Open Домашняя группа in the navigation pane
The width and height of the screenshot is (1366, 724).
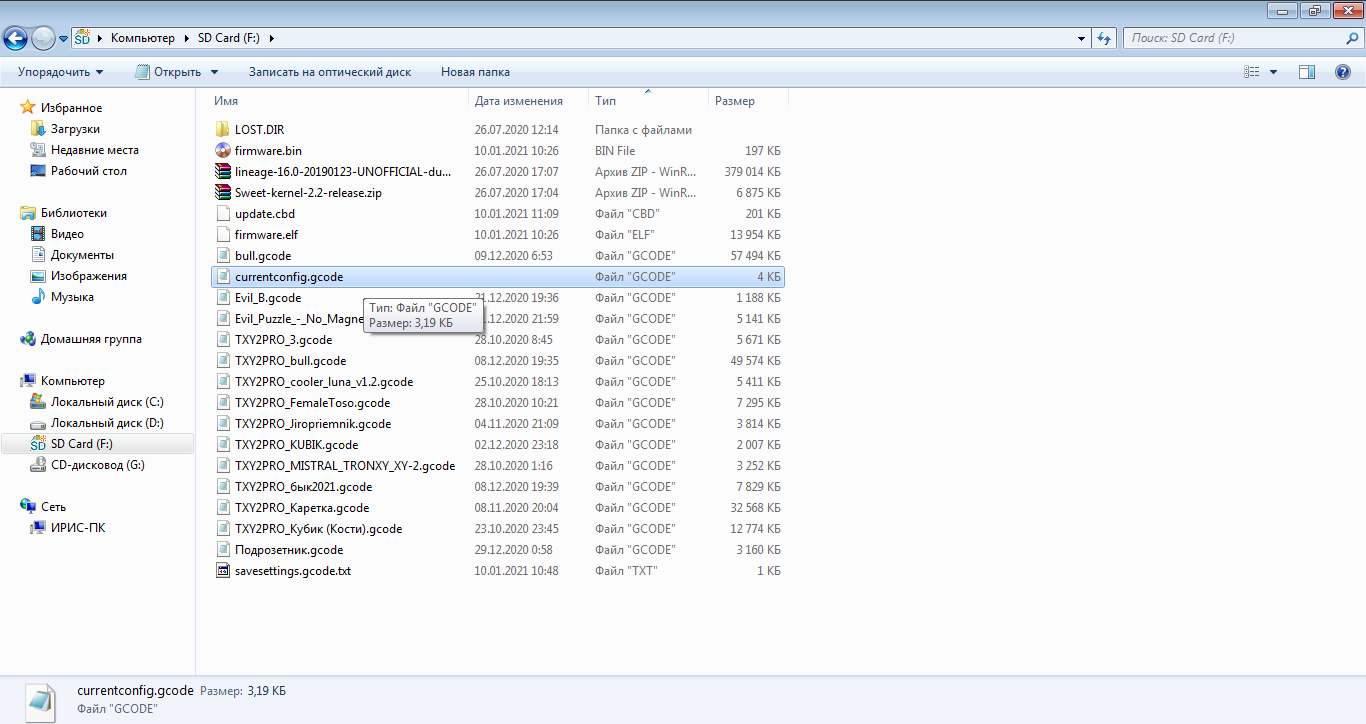coord(91,339)
